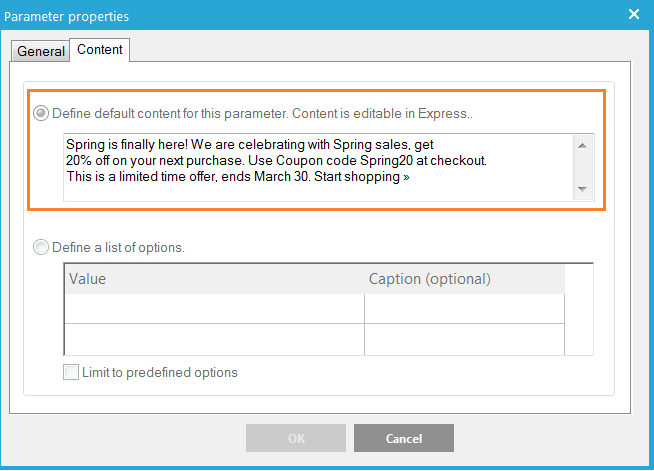The height and width of the screenshot is (471, 654).
Task: Close the Parameter properties dialog
Action: tap(633, 15)
